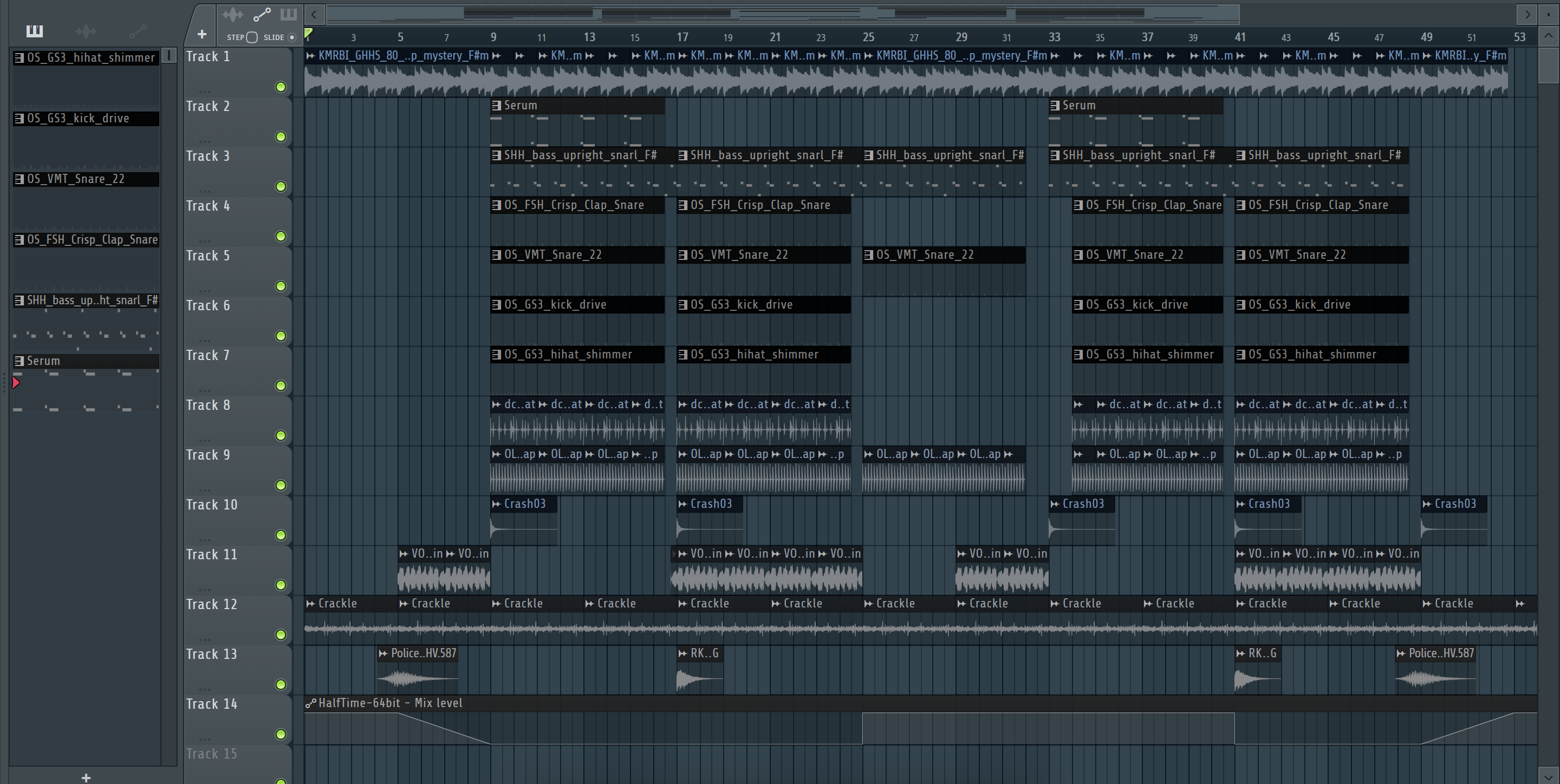Viewport: 1560px width, 784px height.
Task: Mute Track 12 with its green LED
Action: pyautogui.click(x=281, y=635)
